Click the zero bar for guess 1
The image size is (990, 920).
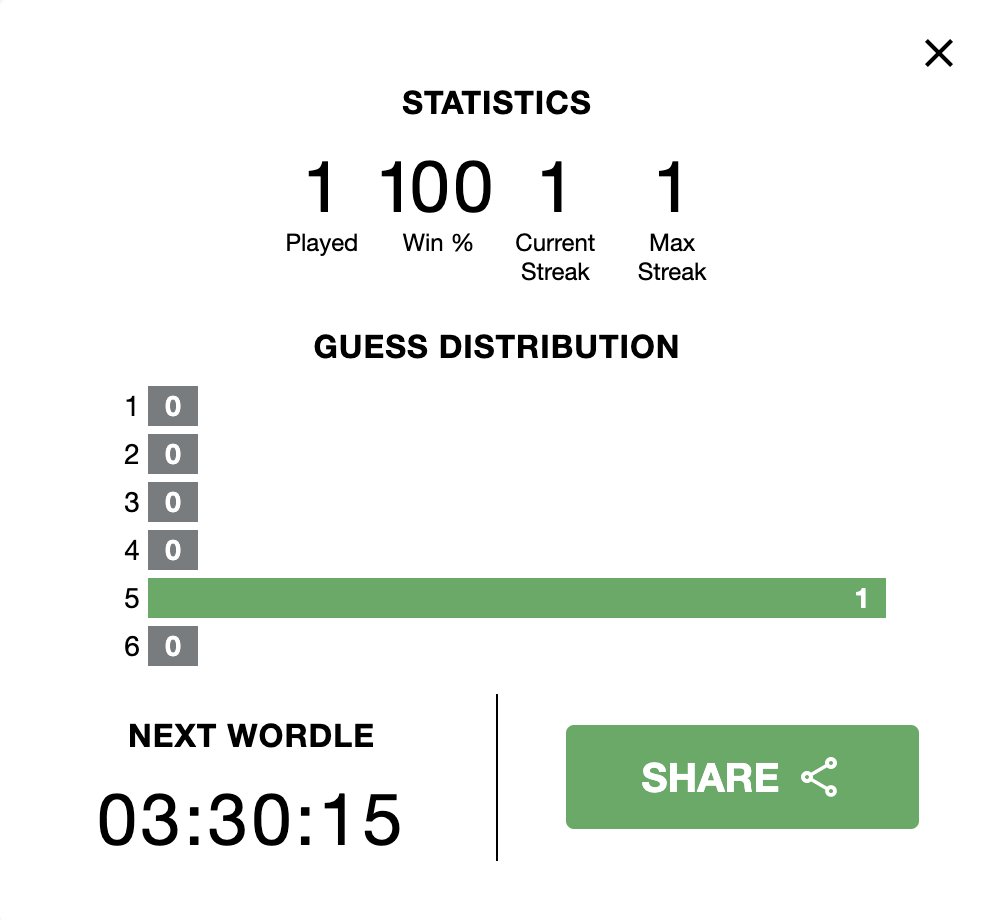click(x=172, y=406)
